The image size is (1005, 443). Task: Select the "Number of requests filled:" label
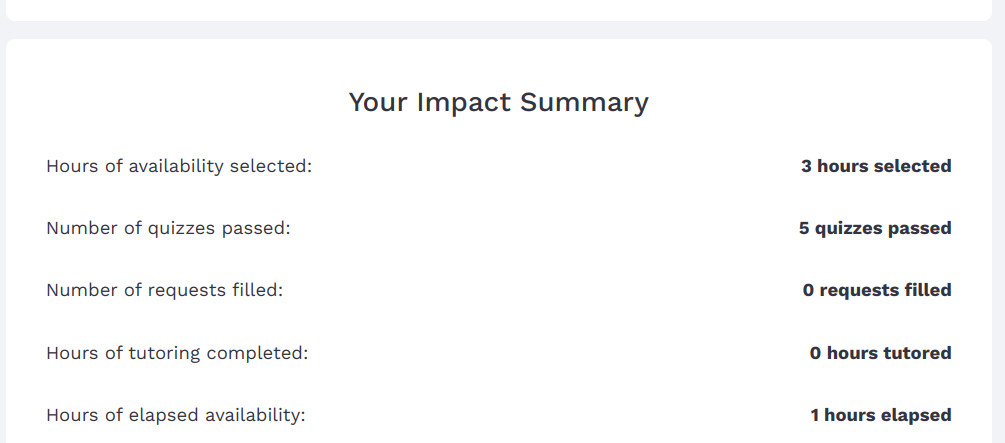[x=165, y=290]
